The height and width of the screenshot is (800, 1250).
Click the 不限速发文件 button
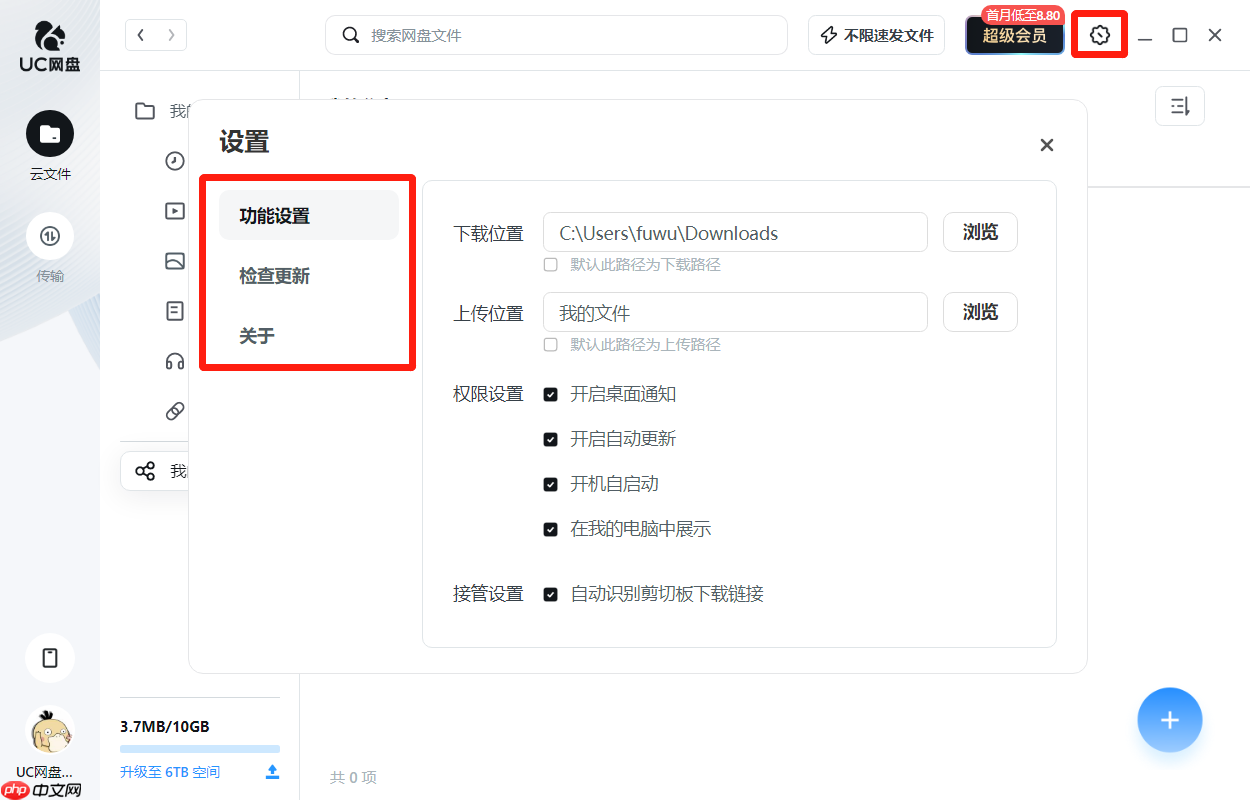tap(876, 35)
